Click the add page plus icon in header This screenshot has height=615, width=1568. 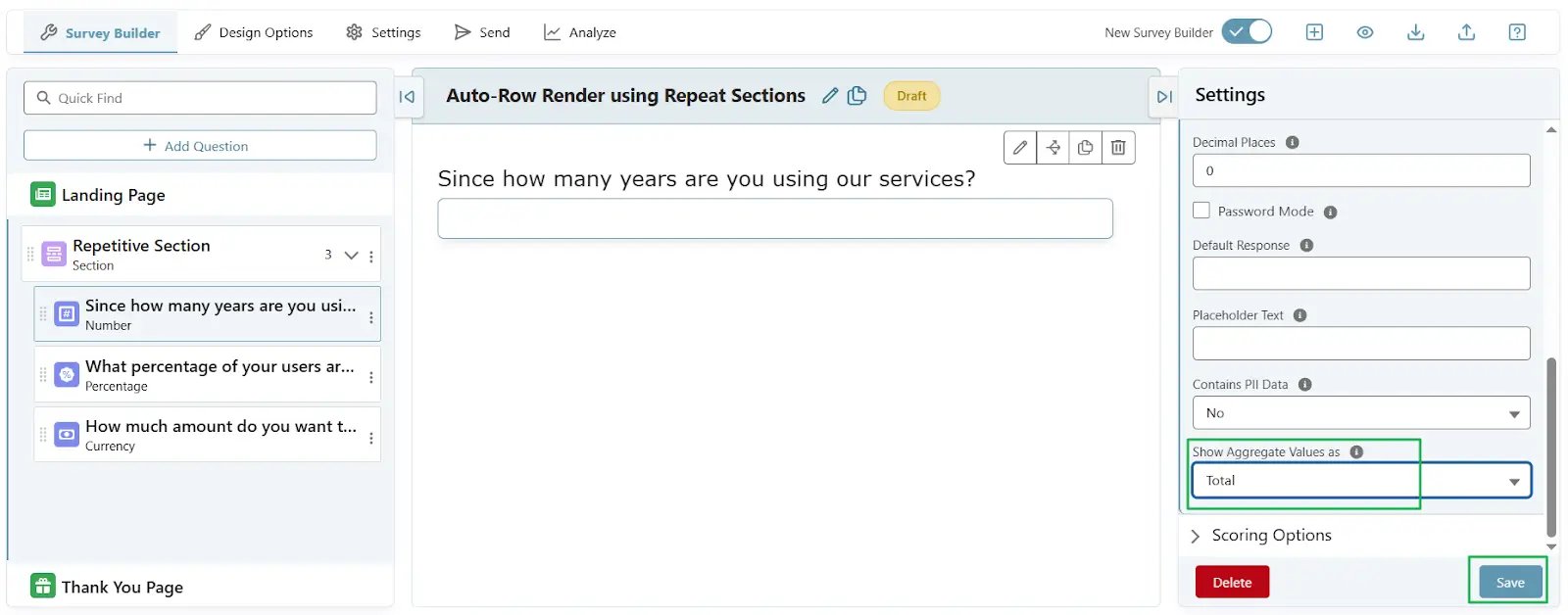coord(1314,32)
